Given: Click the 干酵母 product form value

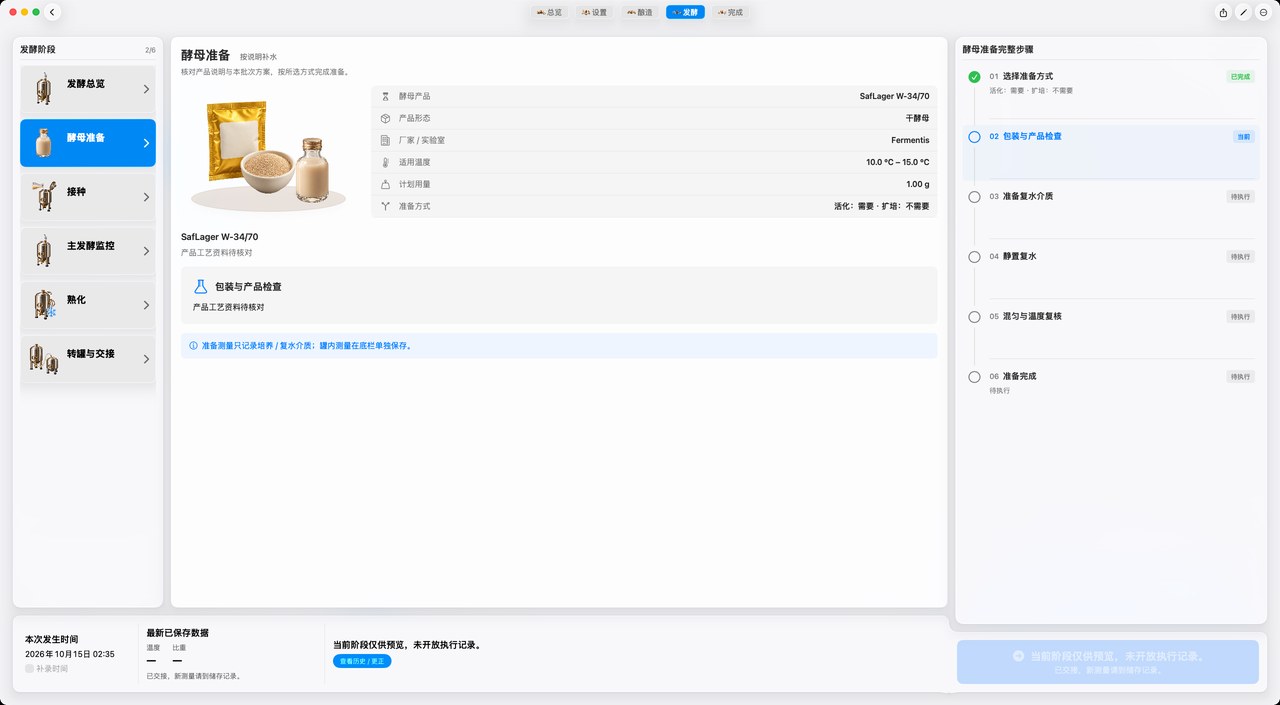Looking at the screenshot, I should pos(917,118).
